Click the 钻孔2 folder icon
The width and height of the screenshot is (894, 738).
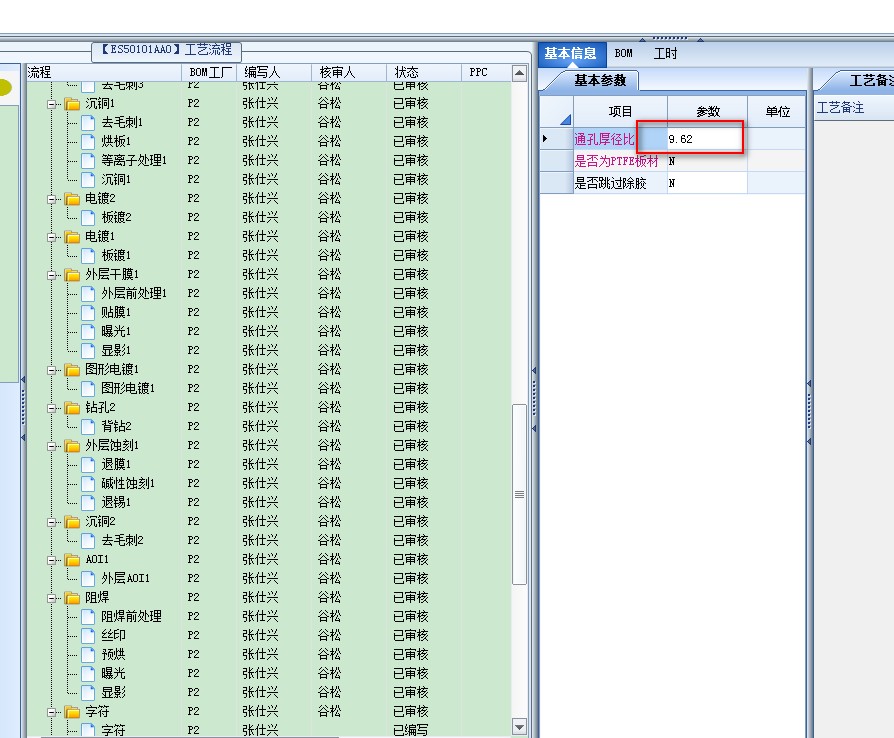click(72, 407)
